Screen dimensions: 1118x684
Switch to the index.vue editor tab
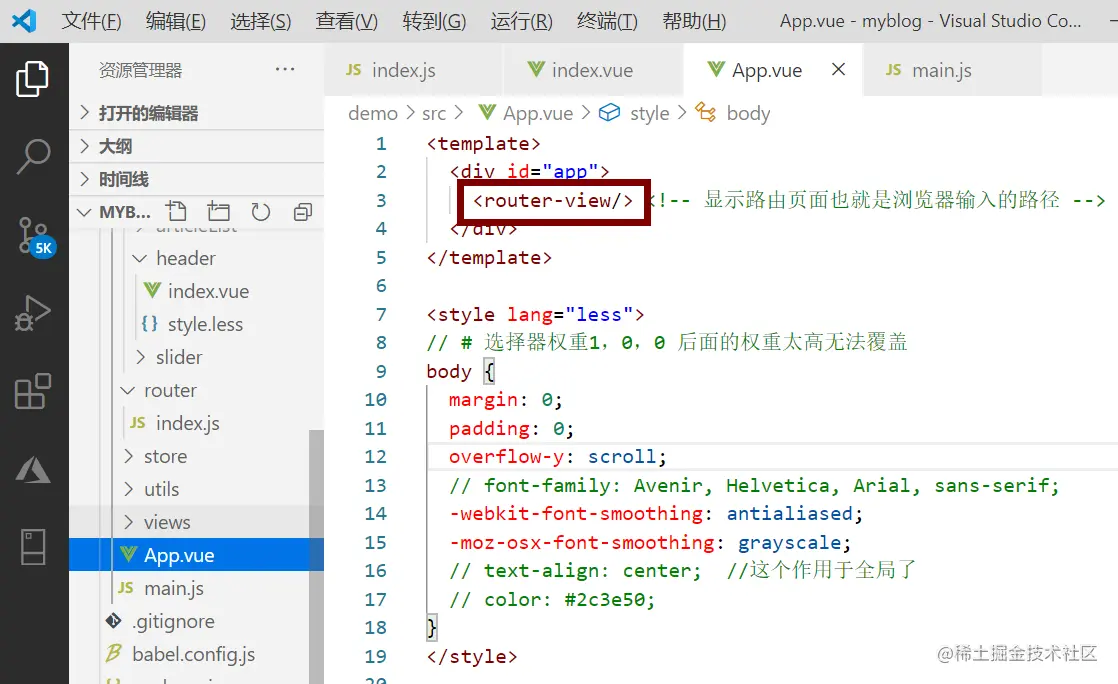click(593, 70)
